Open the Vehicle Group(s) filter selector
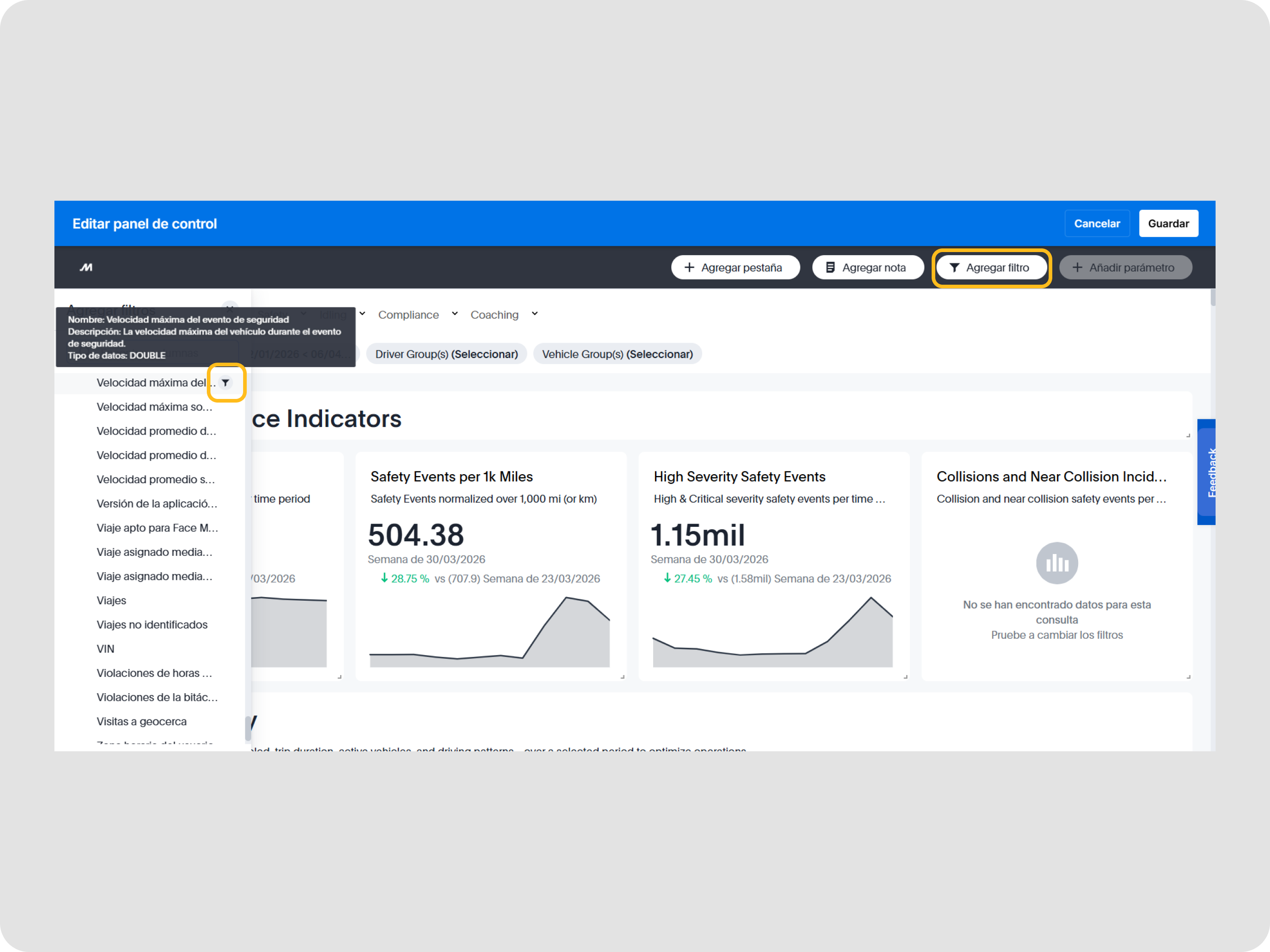Image resolution: width=1270 pixels, height=952 pixels. tap(617, 354)
